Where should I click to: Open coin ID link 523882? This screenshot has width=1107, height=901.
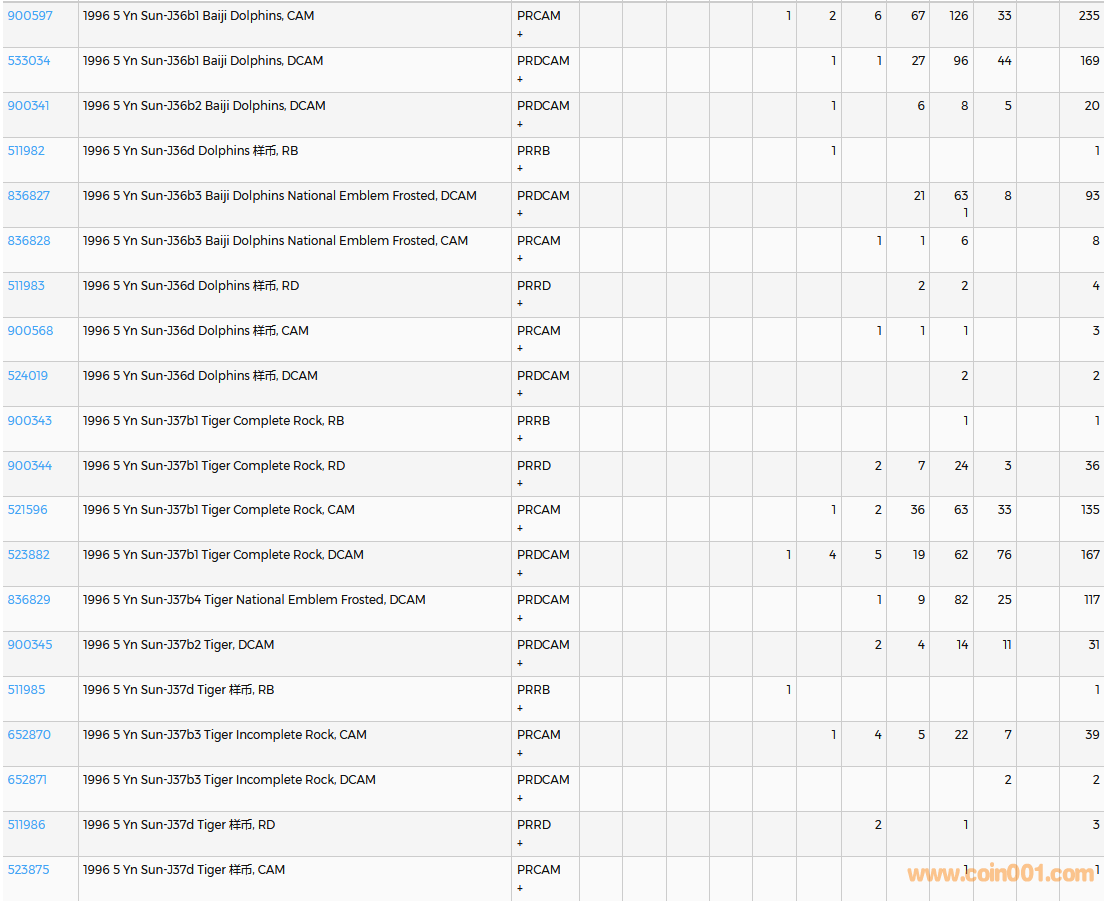(29, 555)
